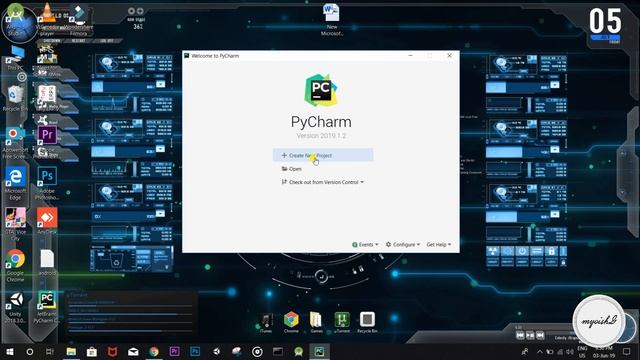Select the New Microsoft Word document icon
The width and height of the screenshot is (640, 360).
331,20
